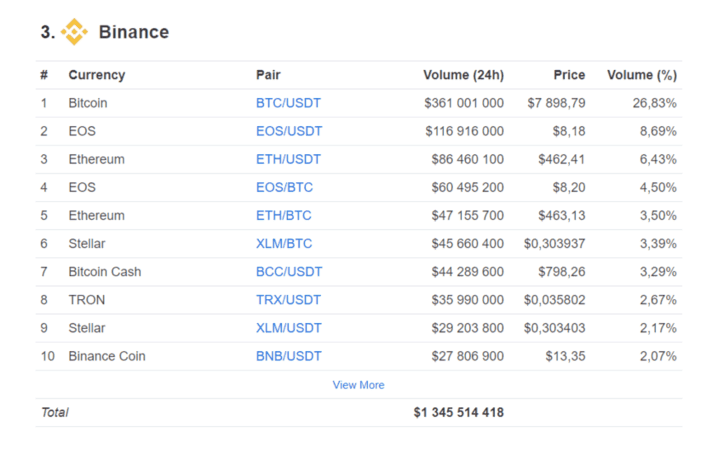701x450 pixels.
Task: Click the $60 495 200 volume value
Action: tap(468, 187)
